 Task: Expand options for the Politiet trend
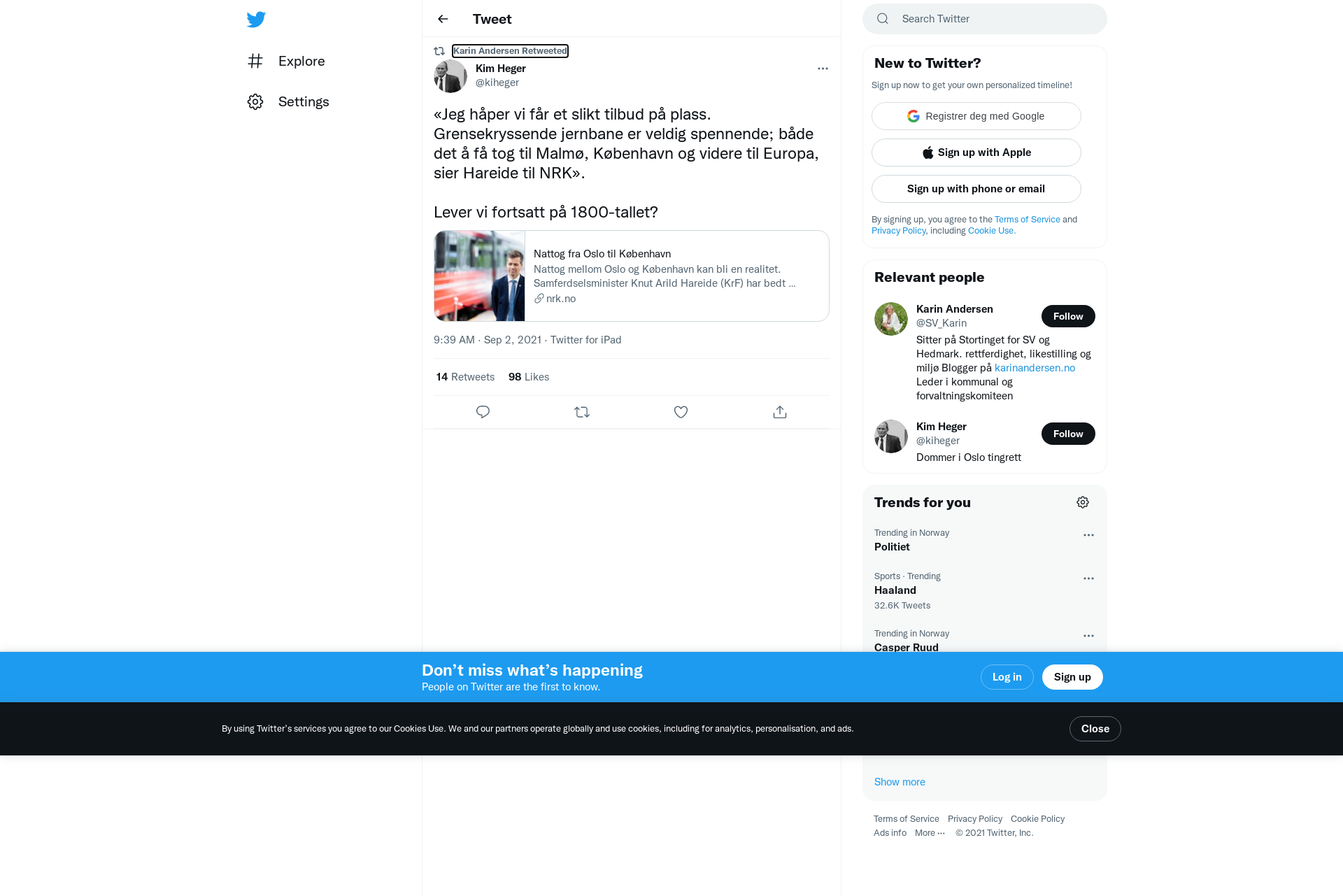pos(1088,535)
